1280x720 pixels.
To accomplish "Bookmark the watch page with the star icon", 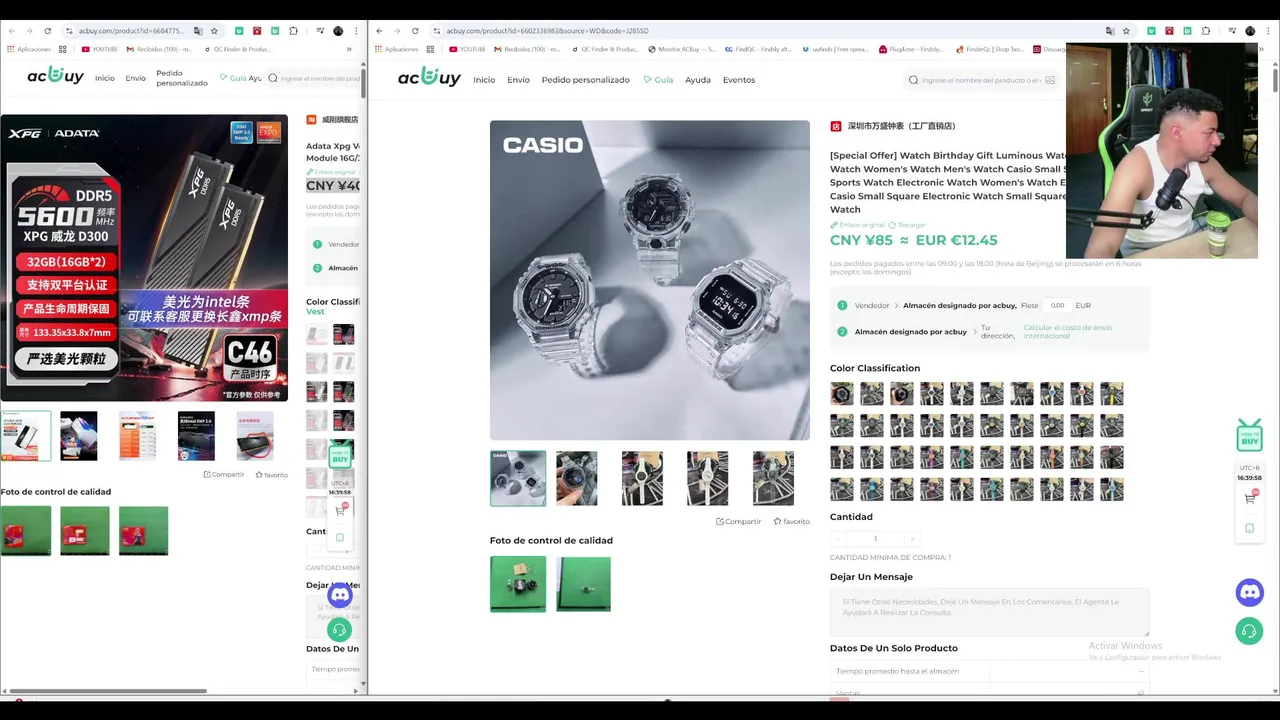I will click(1126, 31).
